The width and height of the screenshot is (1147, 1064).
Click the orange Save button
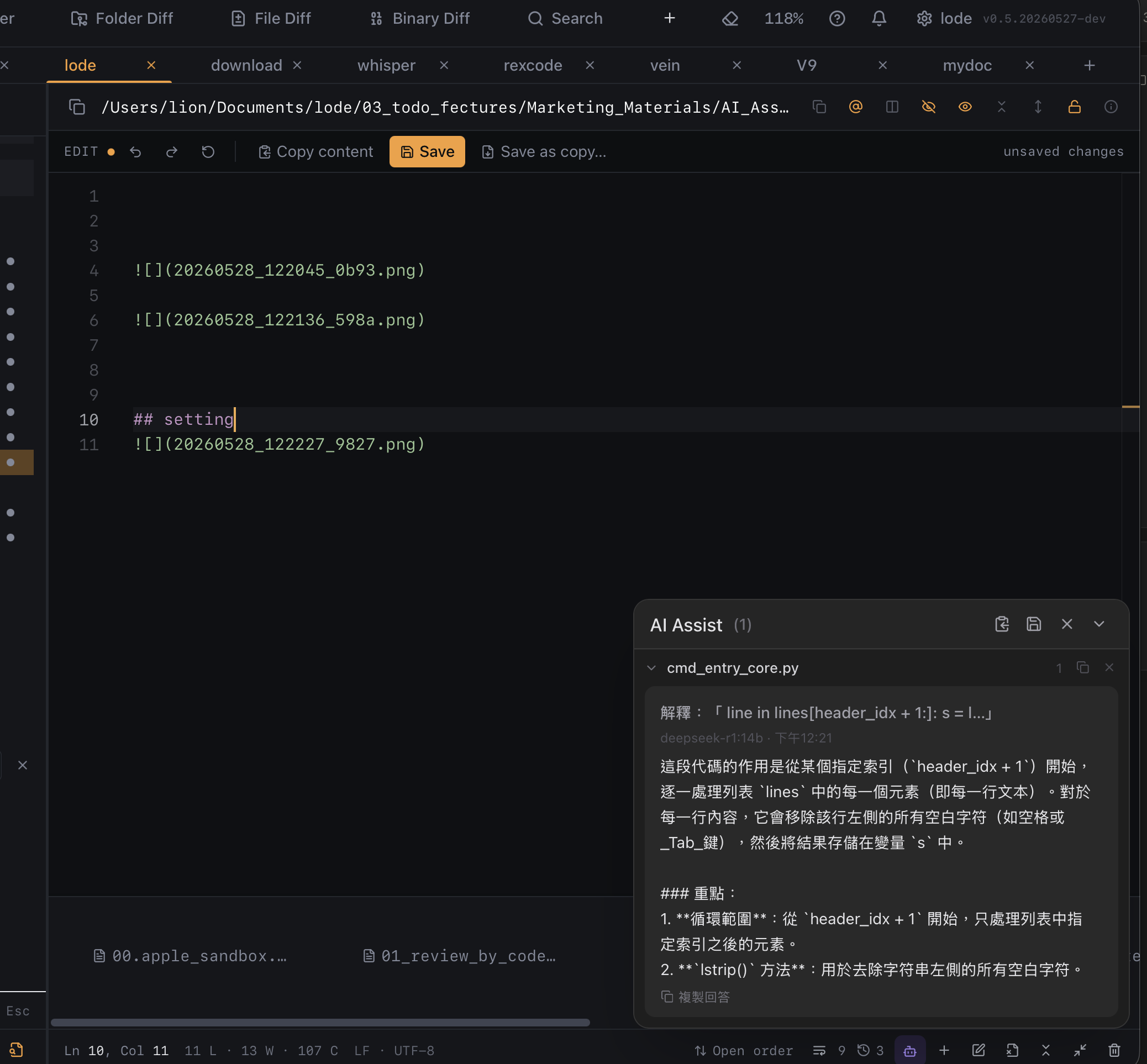427,151
